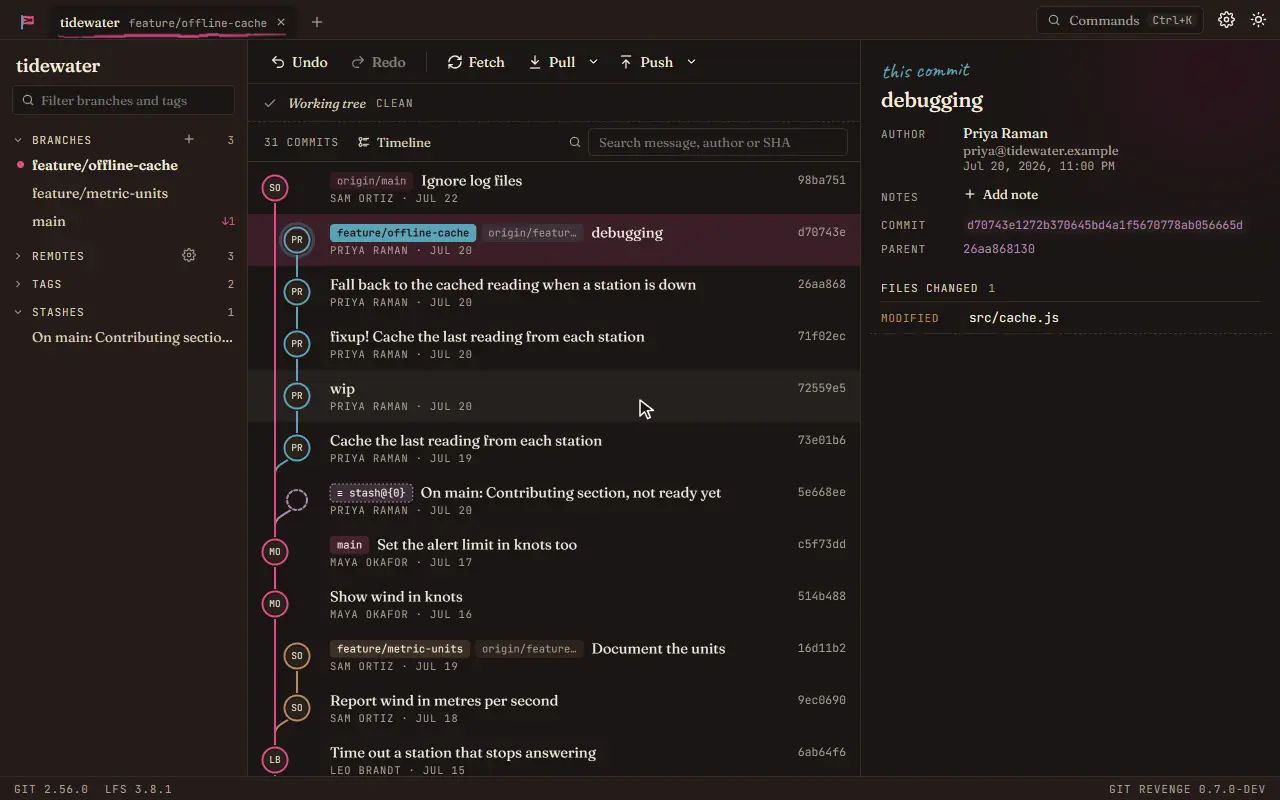Select the main branch in sidebar
Screen dimensions: 1280x800
click(124, 221)
